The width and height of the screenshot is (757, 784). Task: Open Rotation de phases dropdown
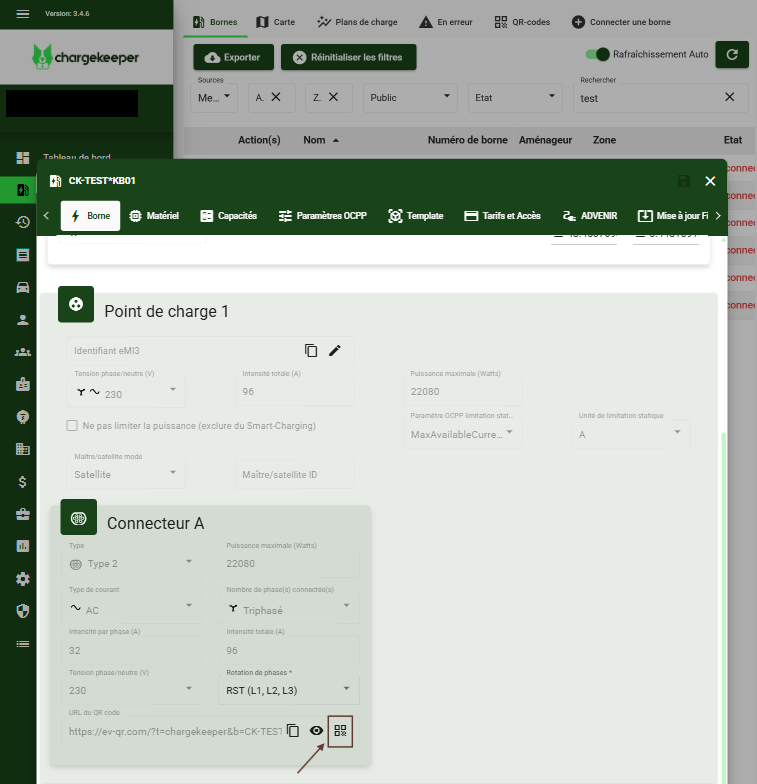(x=288, y=690)
